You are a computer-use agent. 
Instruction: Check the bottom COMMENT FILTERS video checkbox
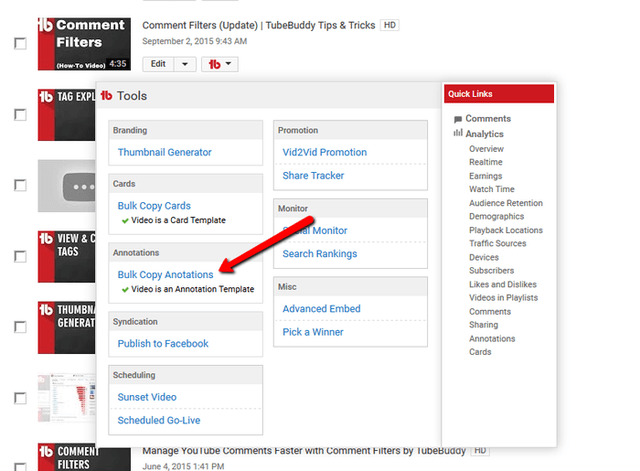20,467
